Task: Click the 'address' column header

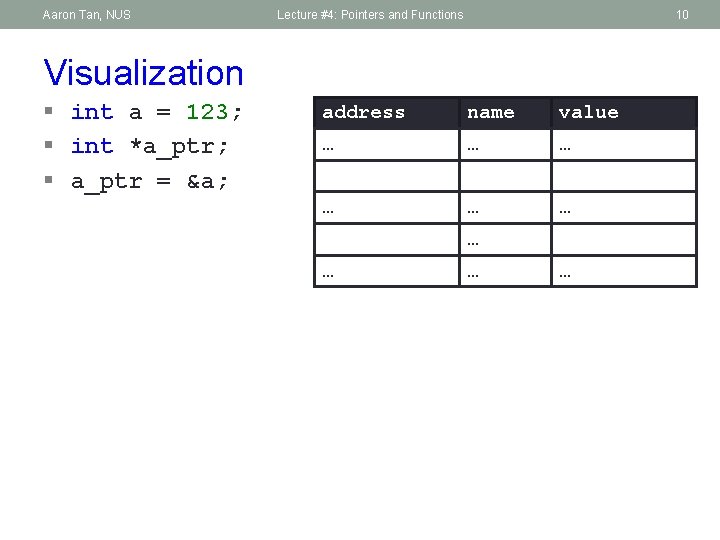Action: (x=387, y=113)
